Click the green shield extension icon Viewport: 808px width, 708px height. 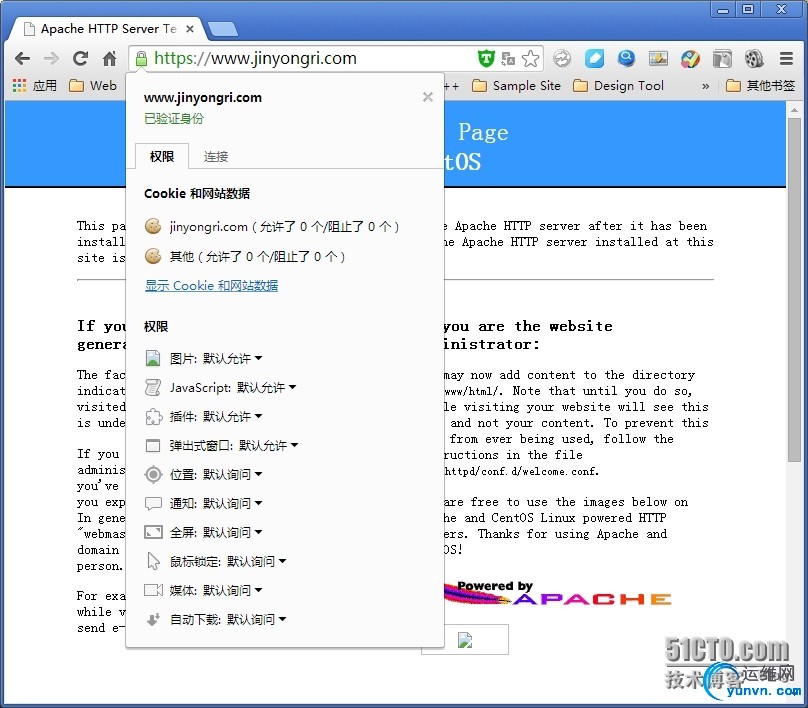pos(485,59)
